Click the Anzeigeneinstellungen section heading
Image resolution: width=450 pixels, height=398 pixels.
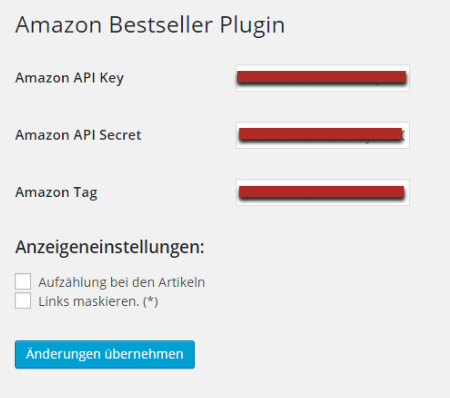pos(110,248)
